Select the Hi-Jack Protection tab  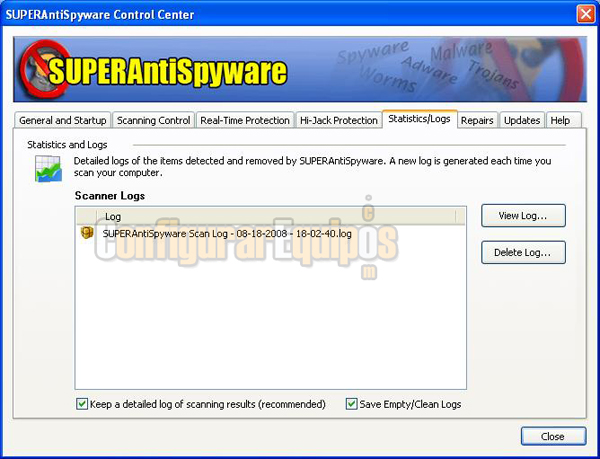point(339,120)
